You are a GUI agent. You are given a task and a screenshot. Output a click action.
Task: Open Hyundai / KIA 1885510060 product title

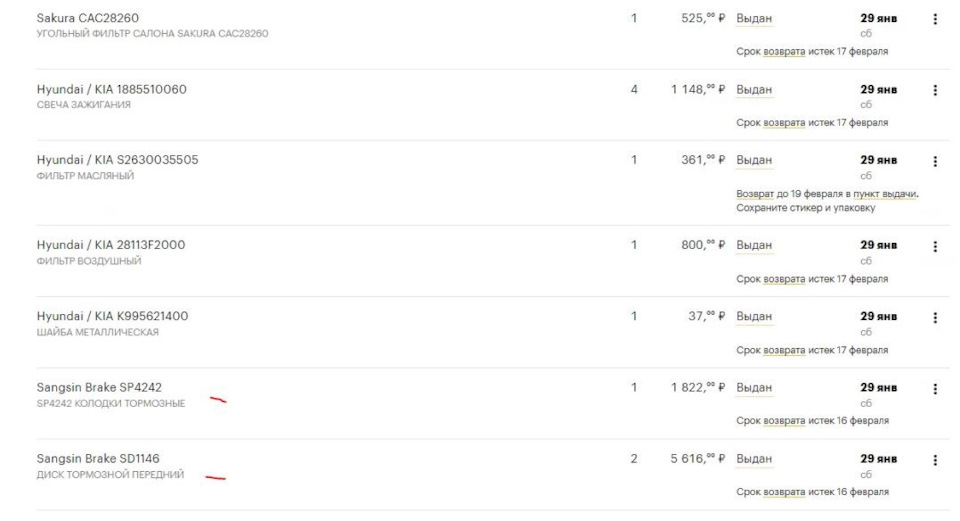click(111, 89)
